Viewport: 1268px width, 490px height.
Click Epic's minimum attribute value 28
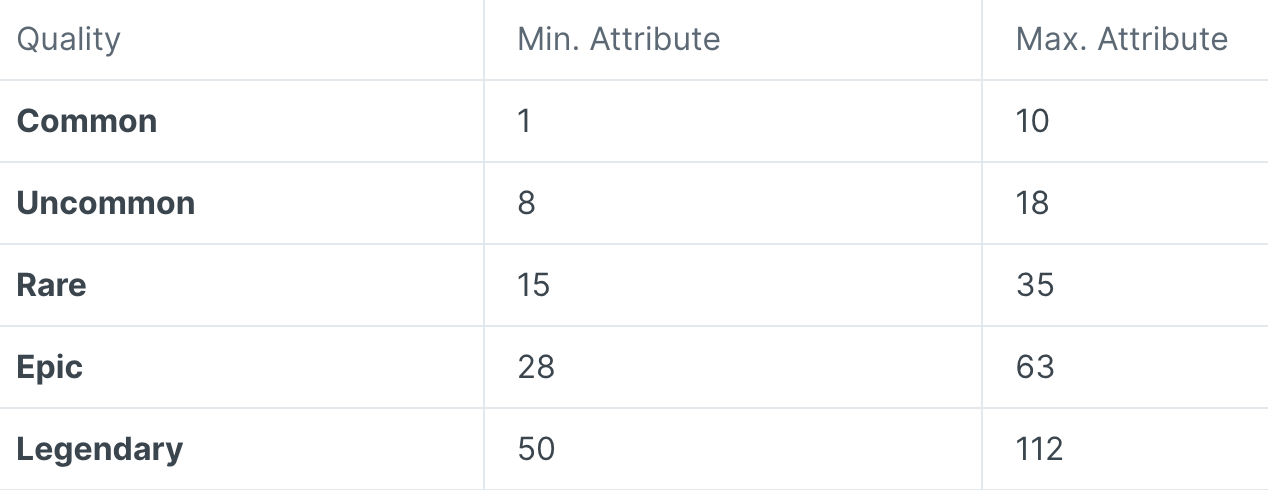point(536,368)
